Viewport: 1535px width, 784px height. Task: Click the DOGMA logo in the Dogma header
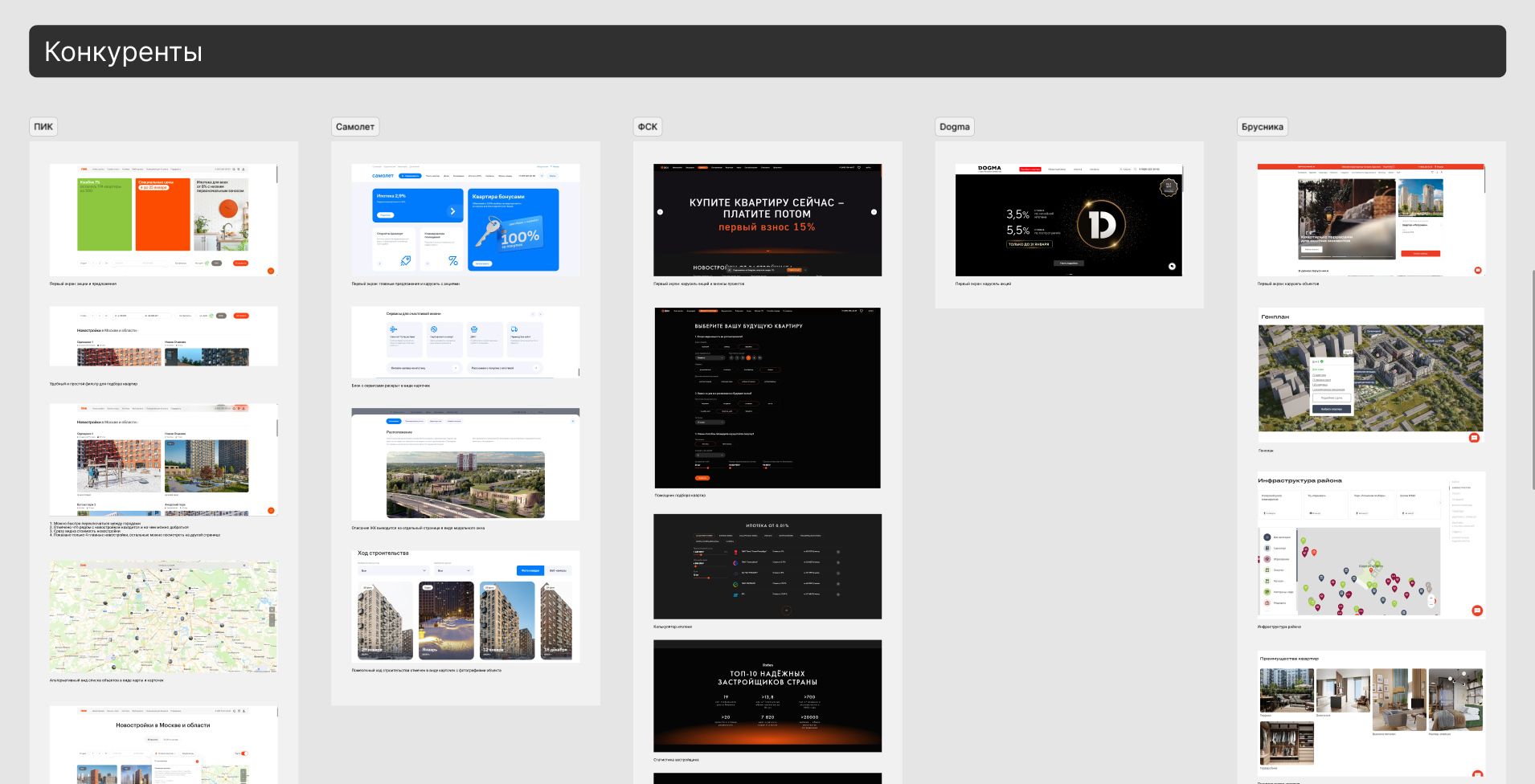[989, 169]
